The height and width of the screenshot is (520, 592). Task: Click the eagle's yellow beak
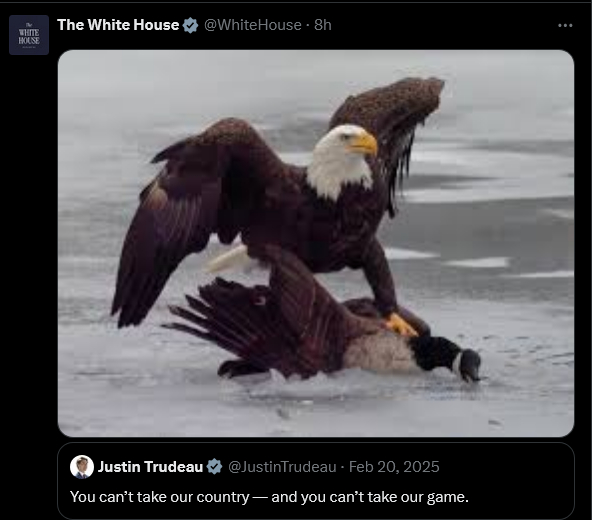tap(365, 145)
